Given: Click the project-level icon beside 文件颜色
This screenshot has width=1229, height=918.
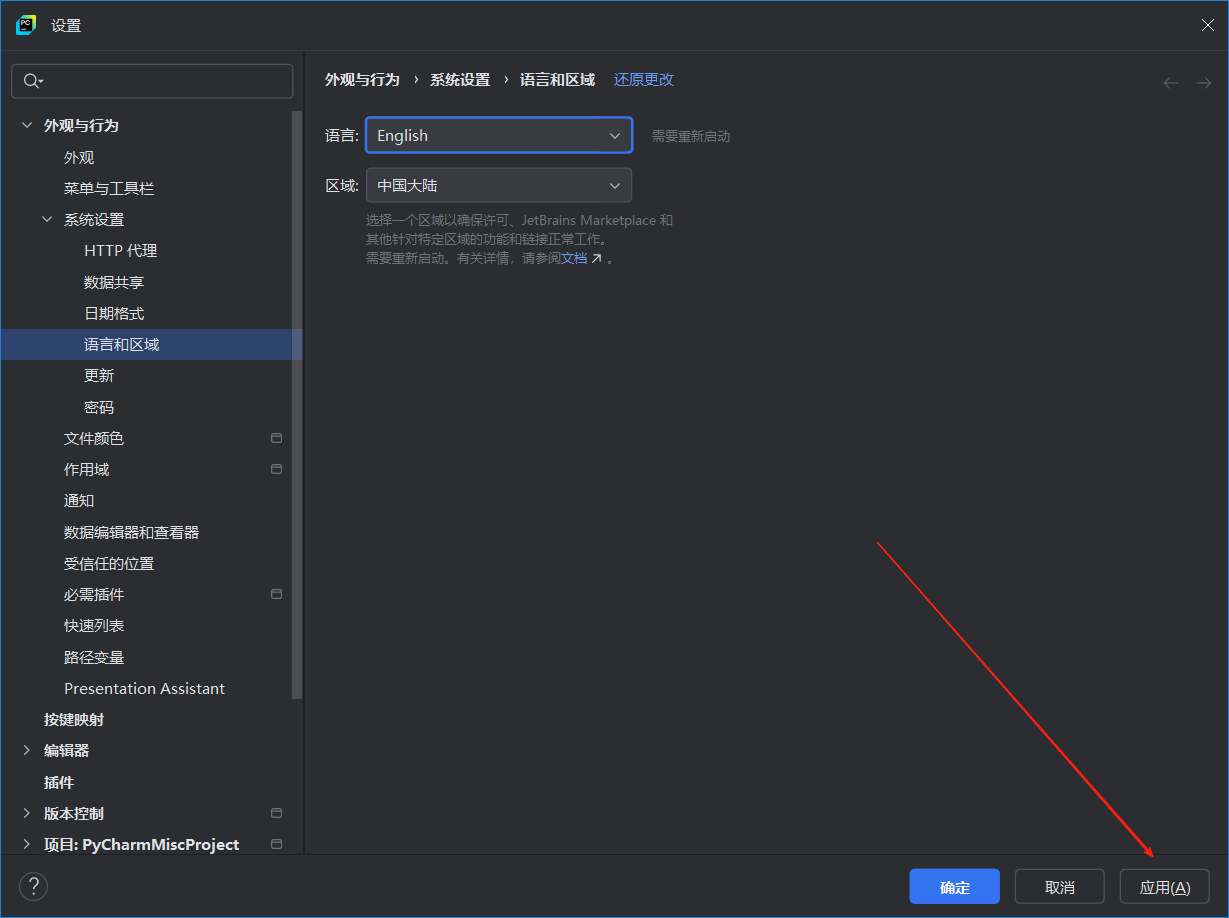Looking at the screenshot, I should 277,438.
